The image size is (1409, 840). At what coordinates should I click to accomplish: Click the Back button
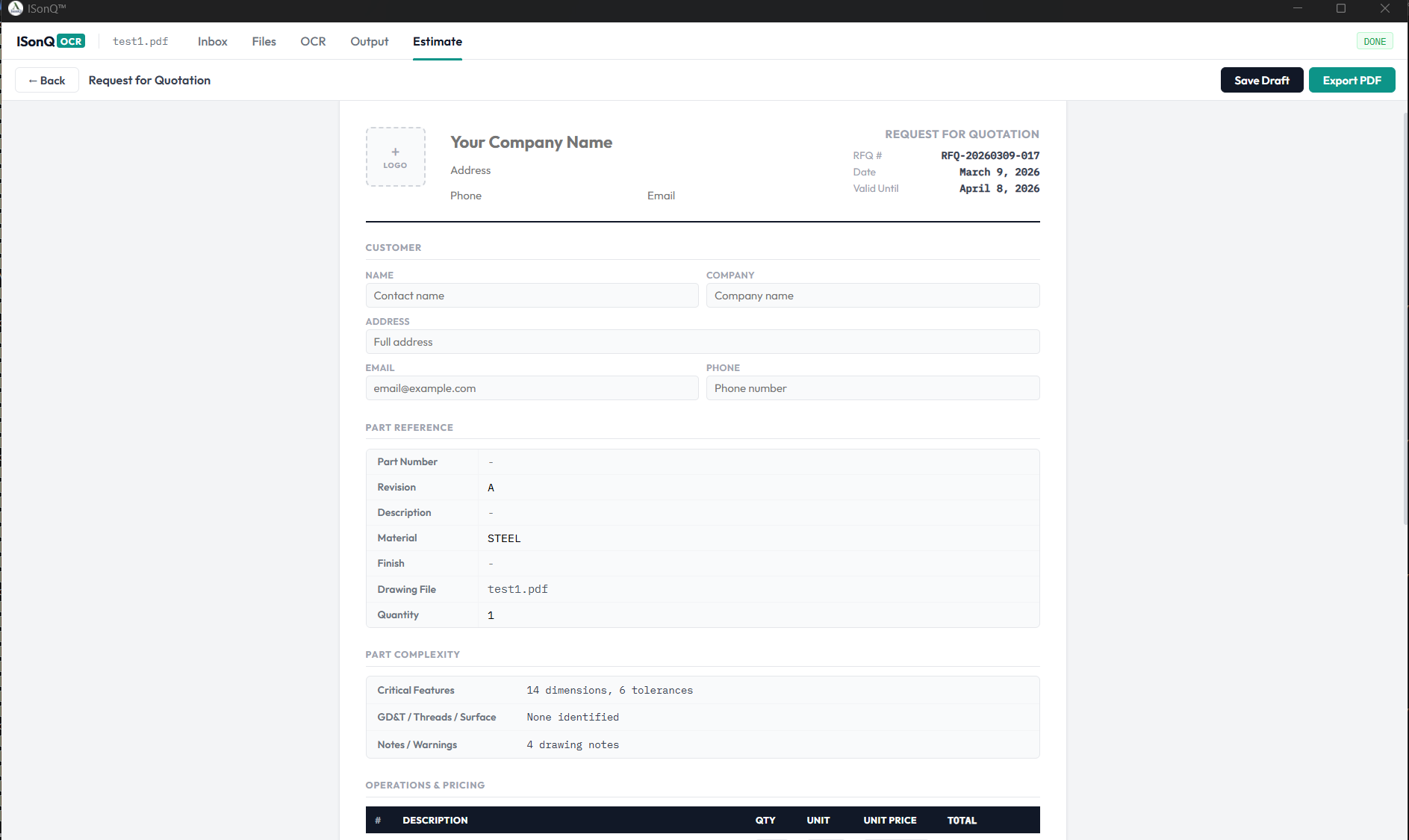pyautogui.click(x=47, y=80)
